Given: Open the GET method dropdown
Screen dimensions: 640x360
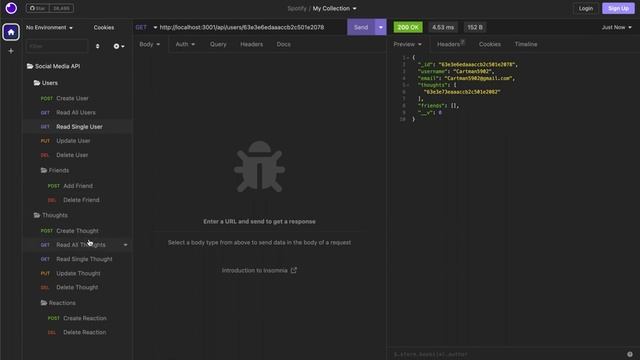Looking at the screenshot, I should click(146, 27).
